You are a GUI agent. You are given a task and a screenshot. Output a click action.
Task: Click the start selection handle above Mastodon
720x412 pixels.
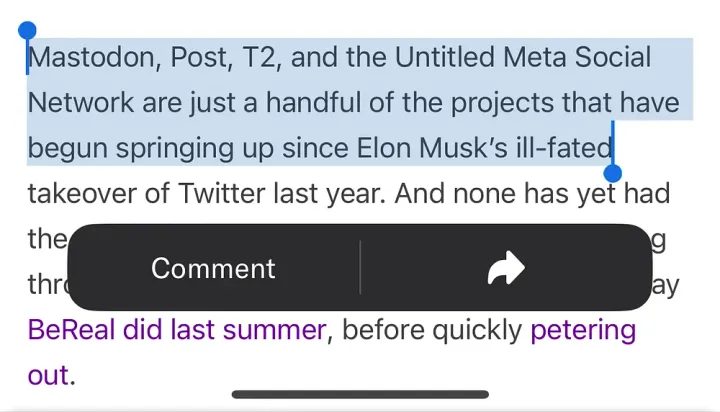[28, 32]
